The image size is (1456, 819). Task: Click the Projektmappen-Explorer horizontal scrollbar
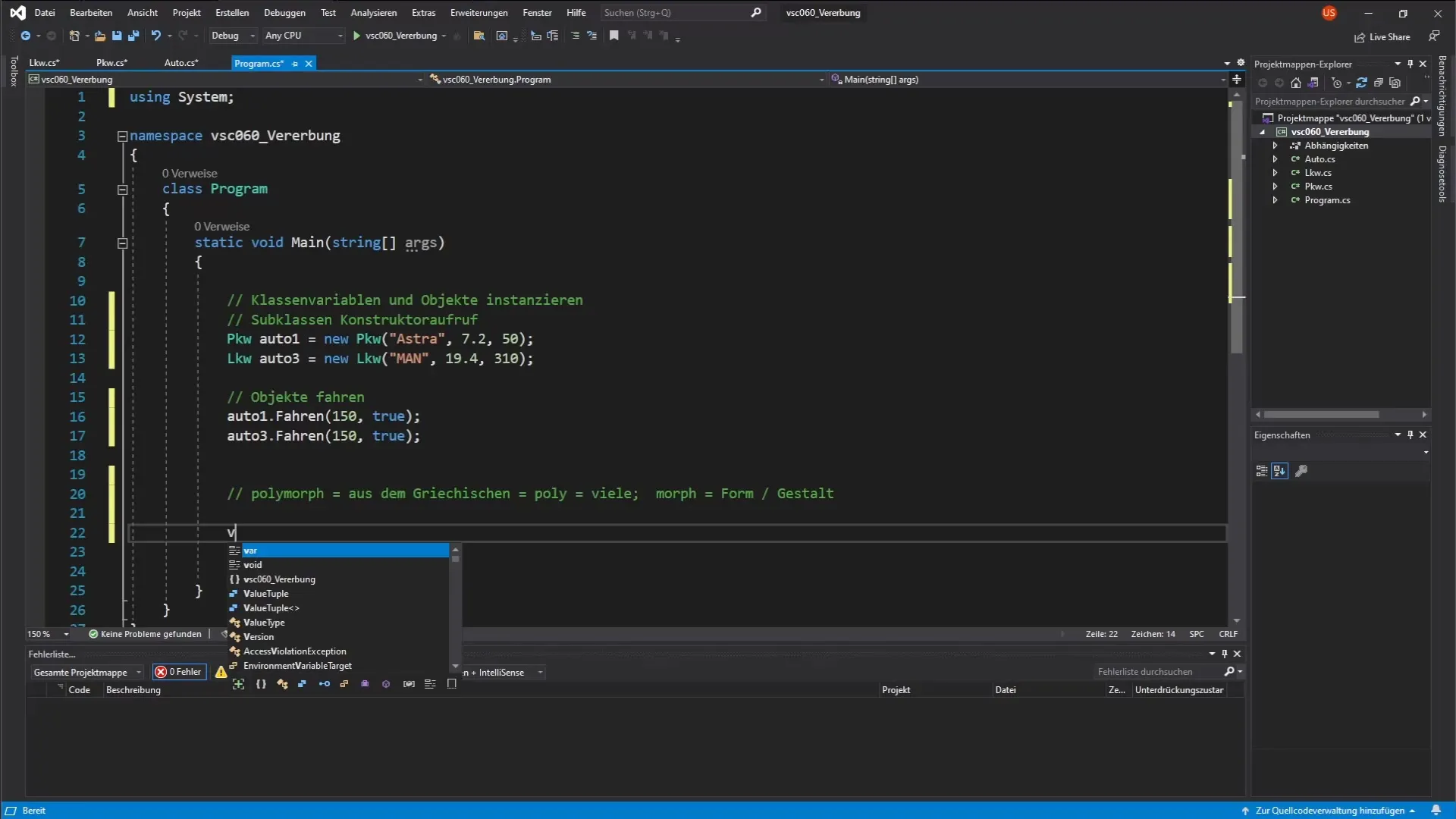point(1321,415)
